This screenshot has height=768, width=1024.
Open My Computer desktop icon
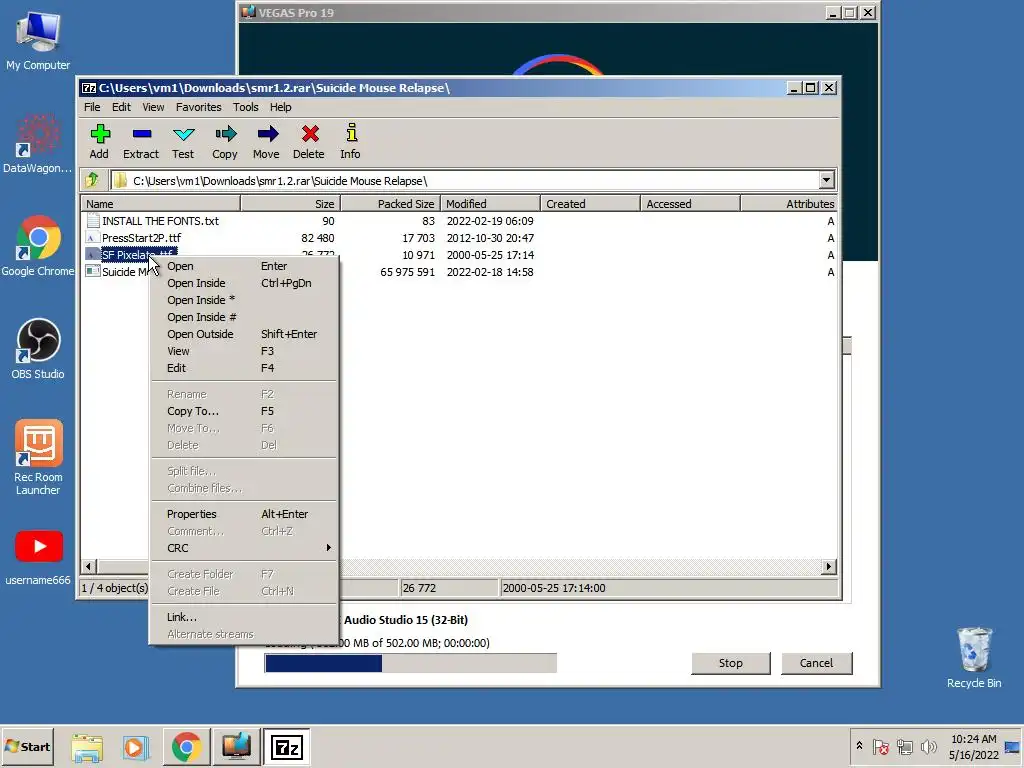coord(38,40)
